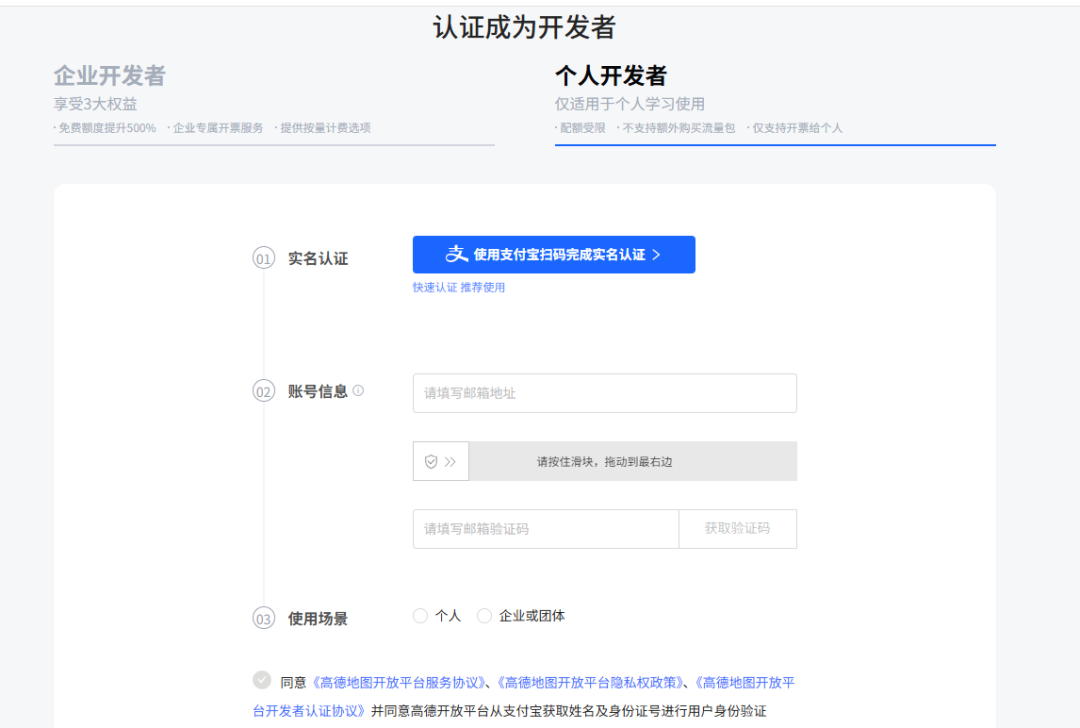
Task: Select the 个人 radio option
Action: [420, 615]
